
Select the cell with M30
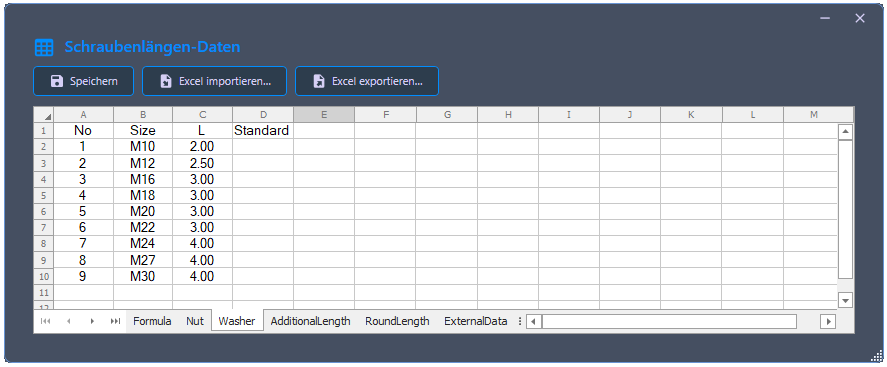pyautogui.click(x=143, y=277)
